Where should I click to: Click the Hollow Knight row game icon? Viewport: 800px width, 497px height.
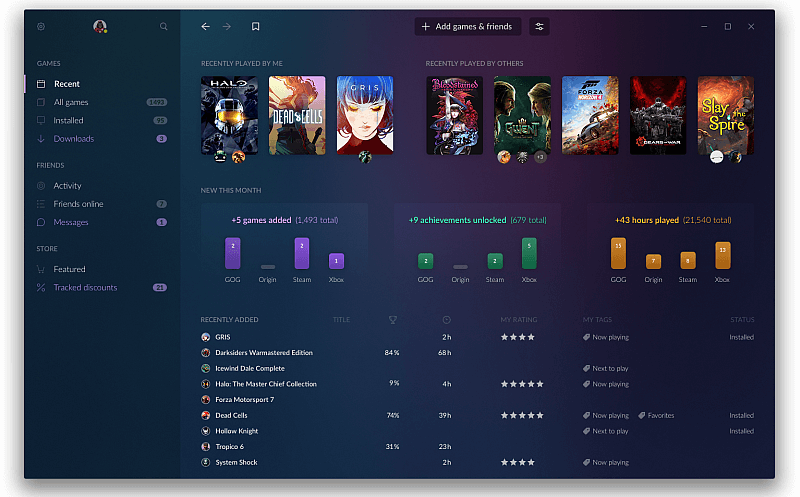click(x=206, y=431)
